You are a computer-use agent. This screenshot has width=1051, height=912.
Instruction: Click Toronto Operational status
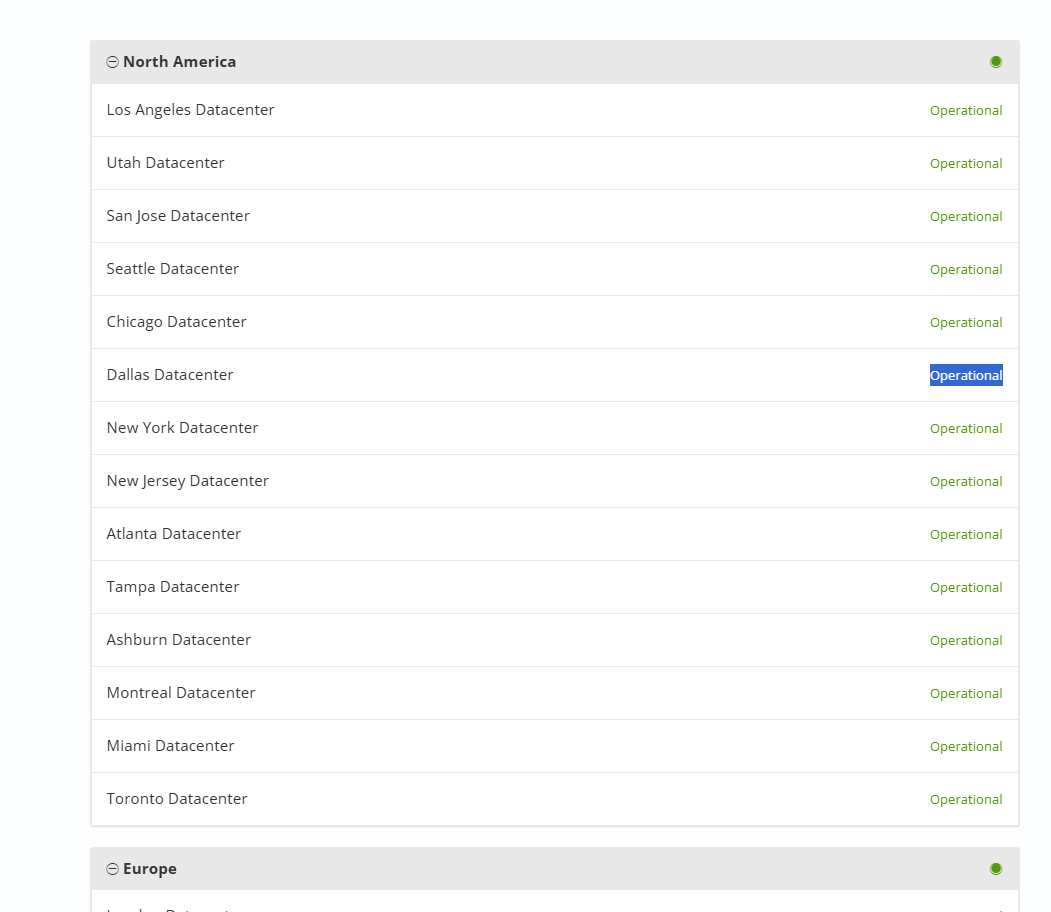(x=966, y=799)
